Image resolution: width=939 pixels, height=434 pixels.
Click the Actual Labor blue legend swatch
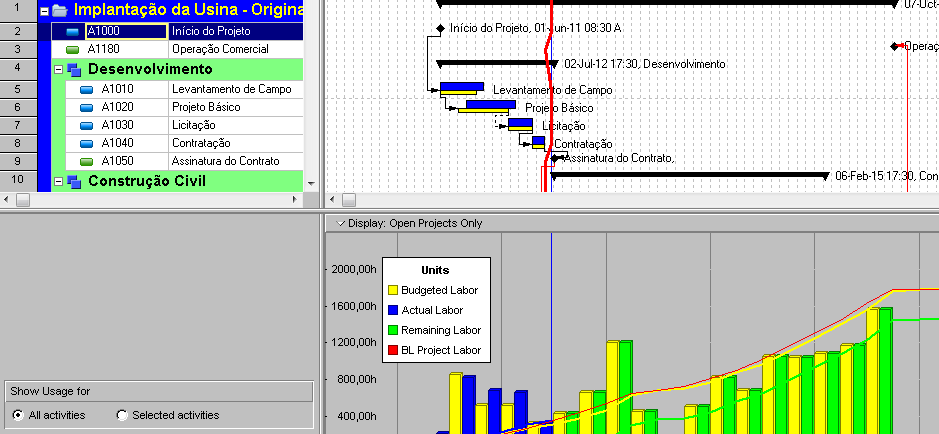pos(393,310)
